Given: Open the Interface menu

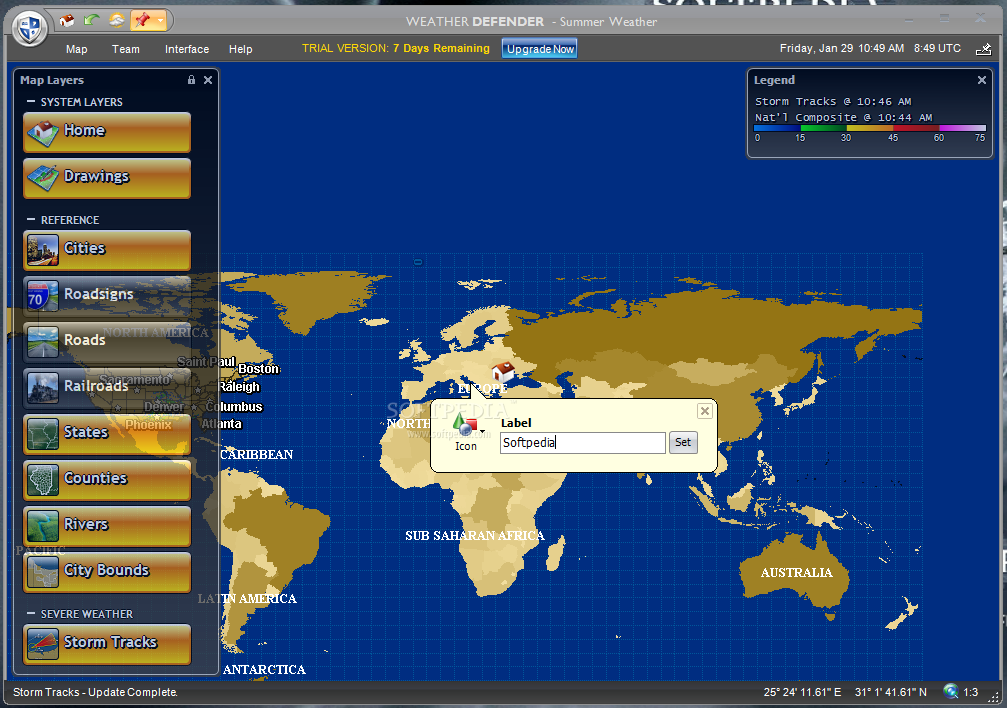Looking at the screenshot, I should pyautogui.click(x=187, y=49).
